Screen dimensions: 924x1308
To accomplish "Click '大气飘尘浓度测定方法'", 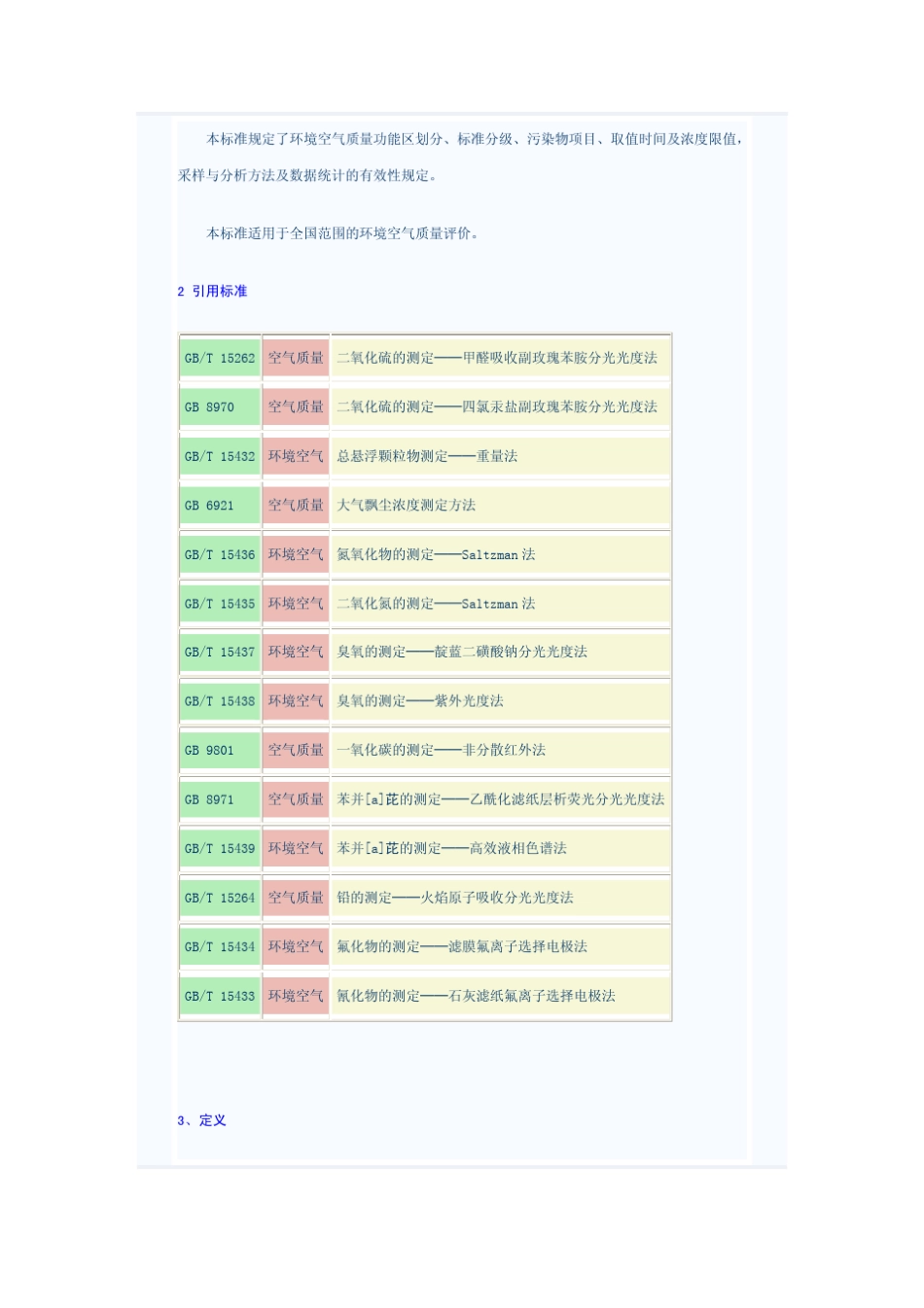I will click(407, 506).
